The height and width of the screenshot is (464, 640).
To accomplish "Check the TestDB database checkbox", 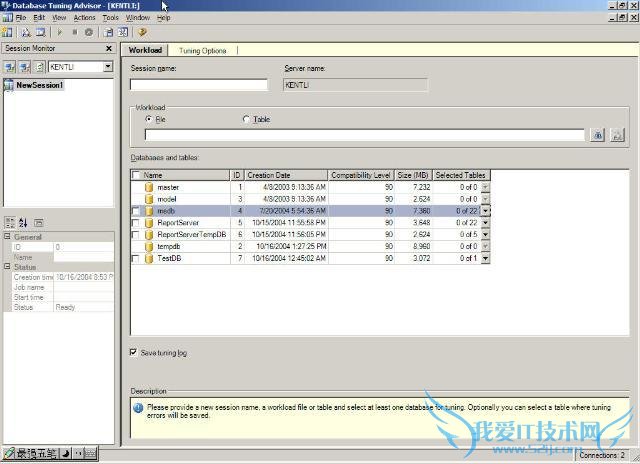I will coord(136,258).
